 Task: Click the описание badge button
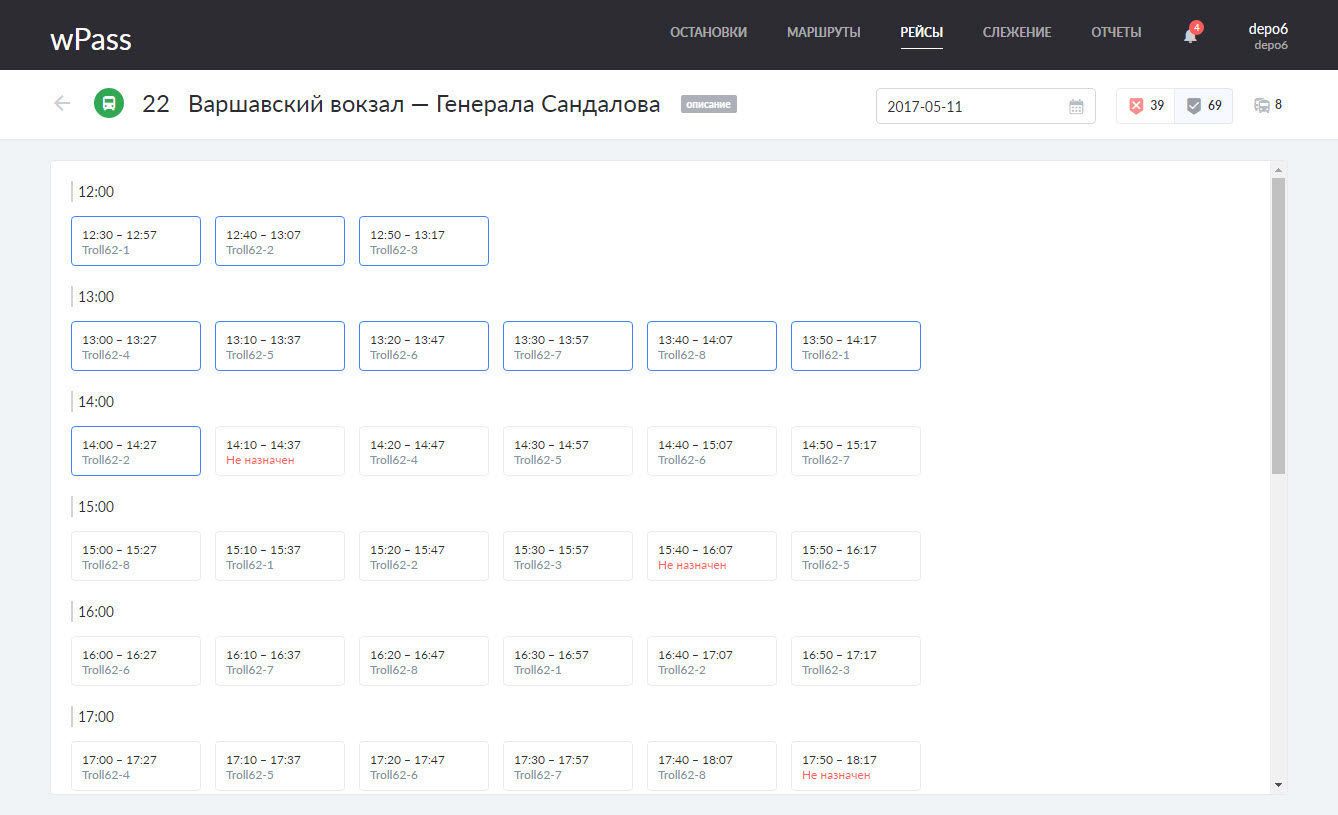pos(708,104)
